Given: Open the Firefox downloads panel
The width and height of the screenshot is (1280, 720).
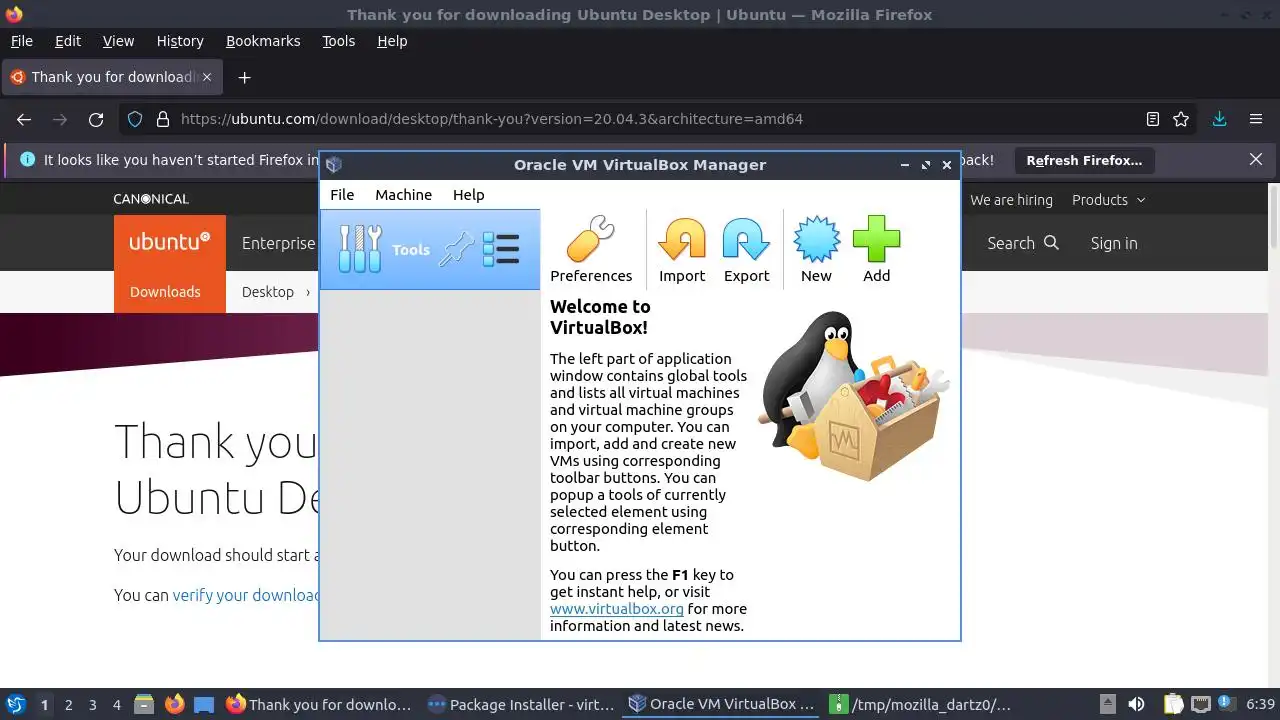Looking at the screenshot, I should point(1219,119).
